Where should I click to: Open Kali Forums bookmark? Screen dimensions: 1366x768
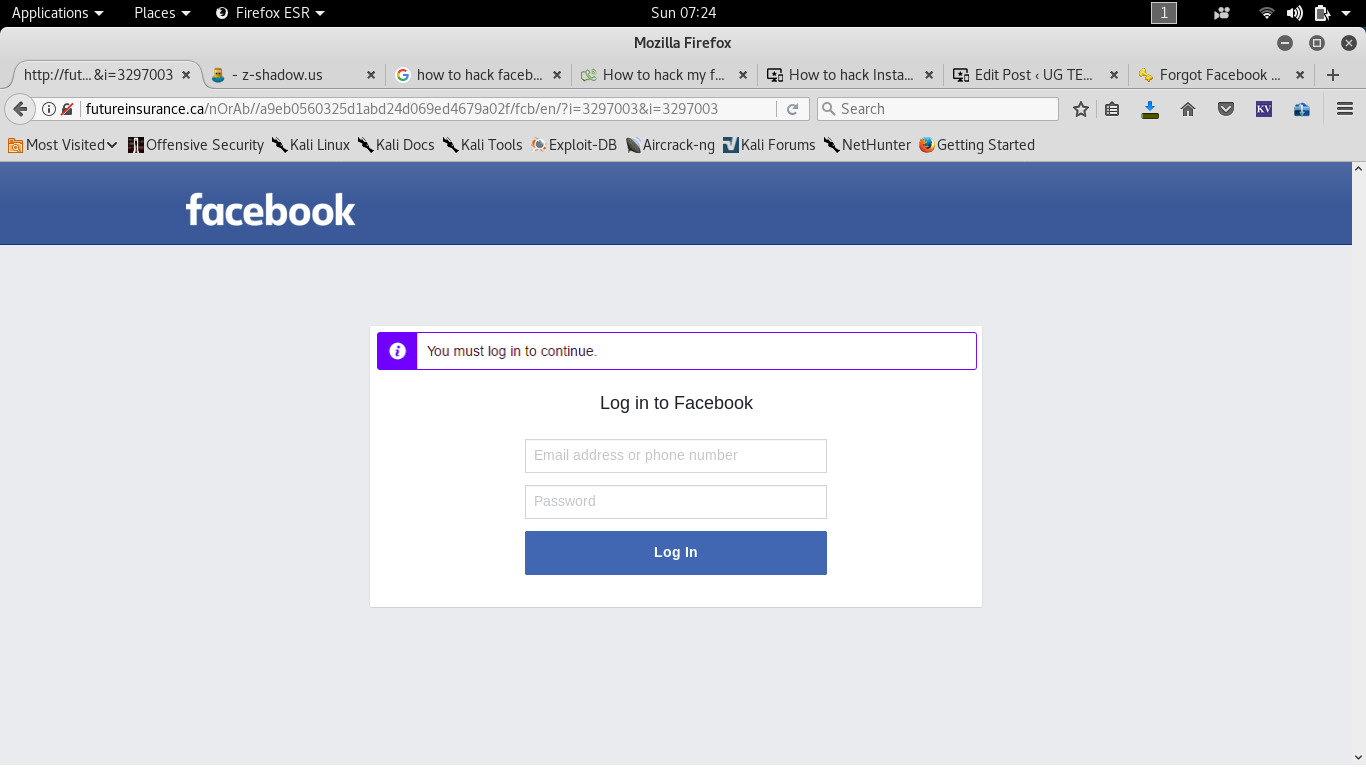pos(769,145)
